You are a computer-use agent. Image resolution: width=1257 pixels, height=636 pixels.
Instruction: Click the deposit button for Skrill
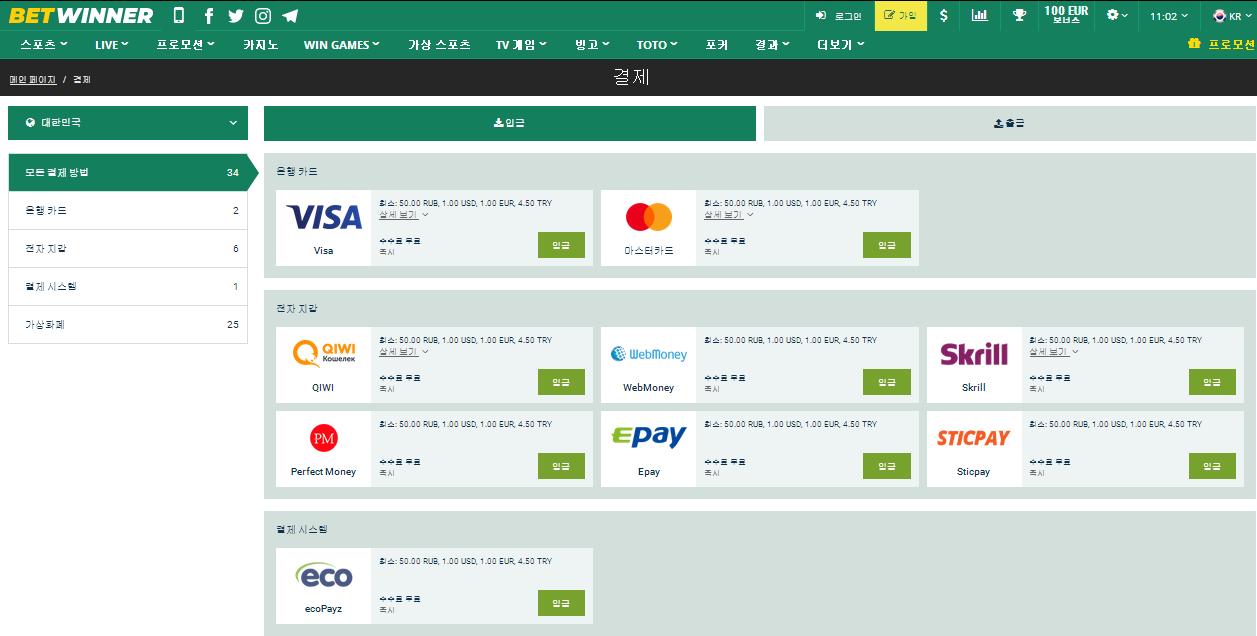[x=1212, y=382]
